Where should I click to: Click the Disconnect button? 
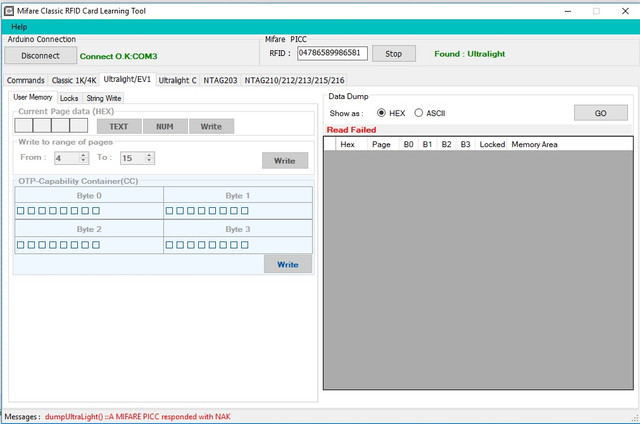click(40, 55)
